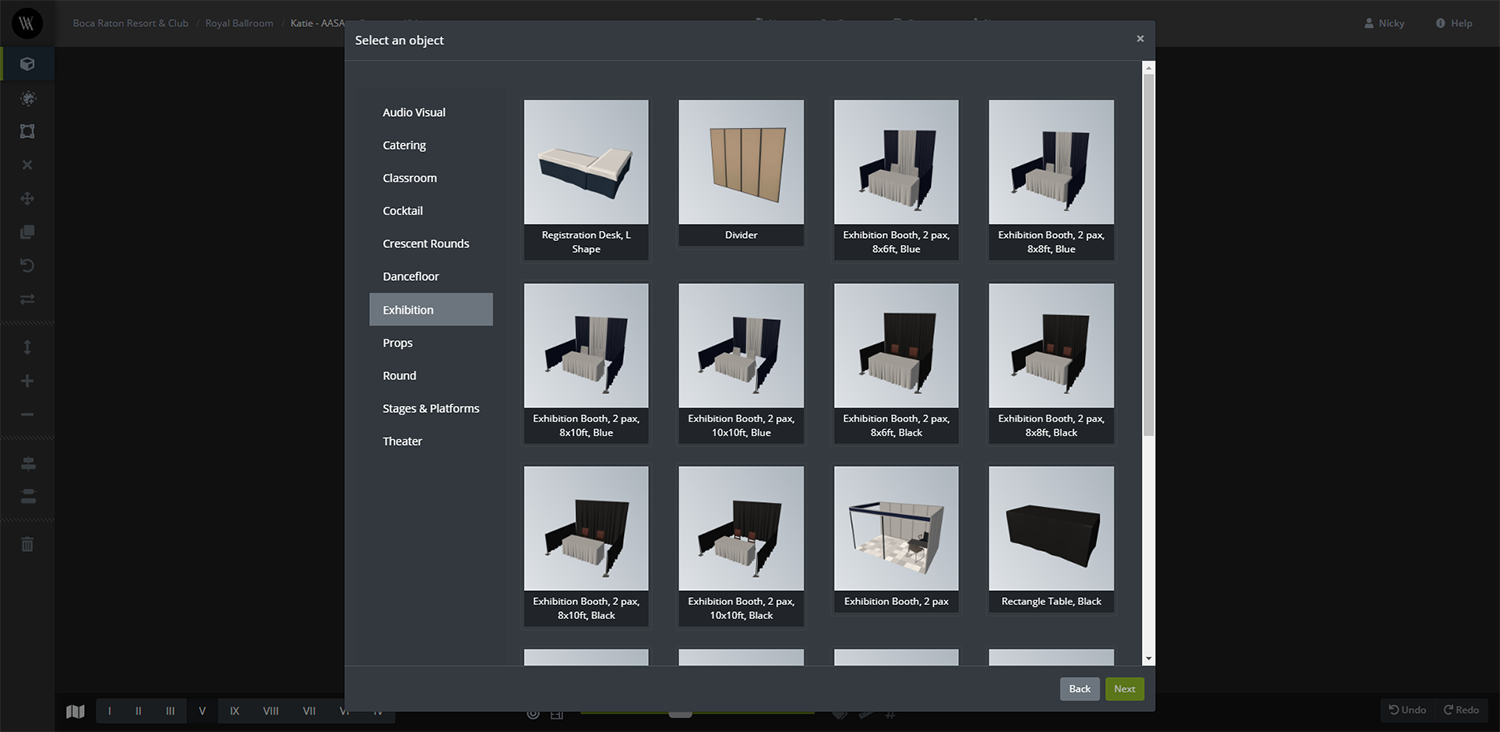This screenshot has width=1500, height=732.
Task: Select Exhibition Booth 2 pax 8x10ft Black
Action: [x=586, y=546]
